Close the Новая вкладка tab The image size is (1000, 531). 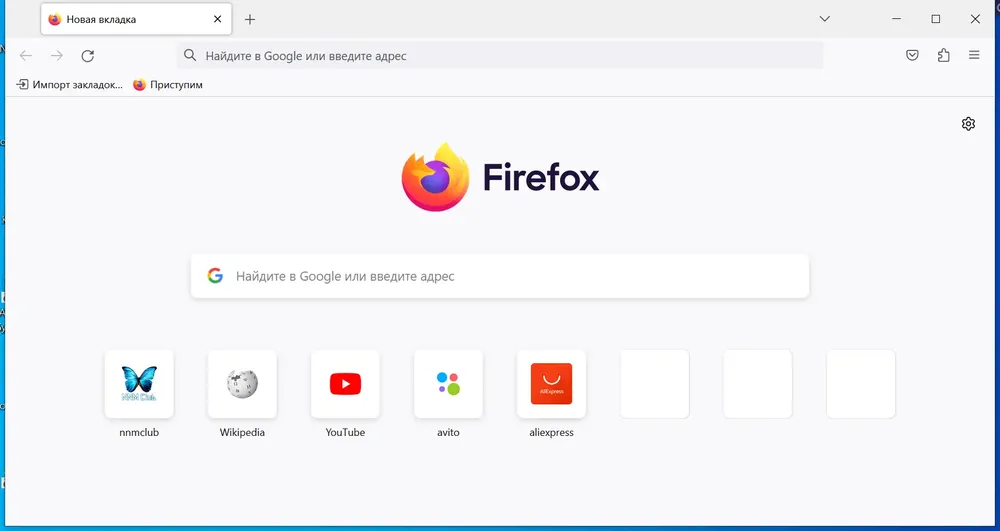tap(217, 19)
